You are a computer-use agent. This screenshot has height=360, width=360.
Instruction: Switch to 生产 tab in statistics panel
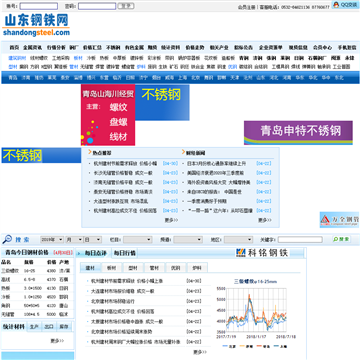34,327
